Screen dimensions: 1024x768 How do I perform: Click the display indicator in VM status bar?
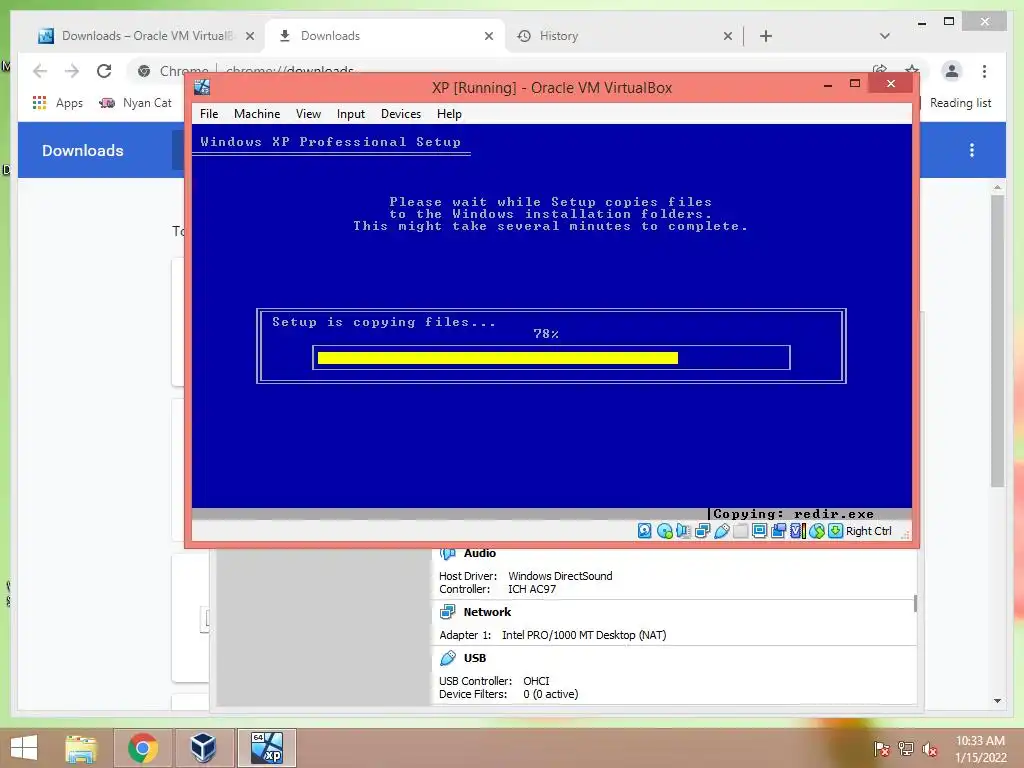coord(760,531)
